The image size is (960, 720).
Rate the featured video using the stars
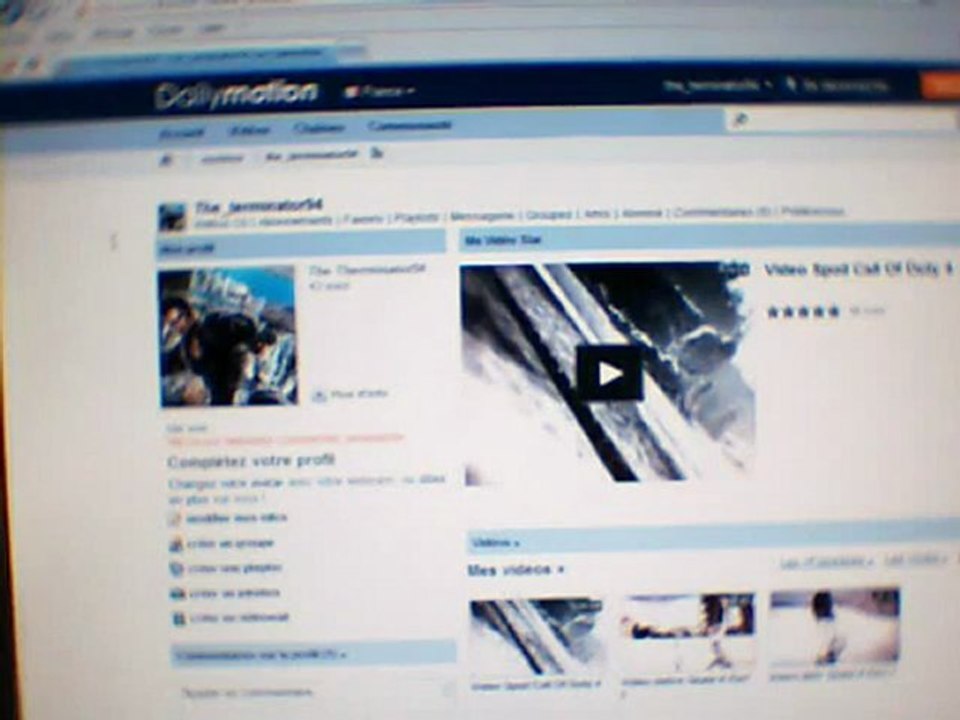coord(803,312)
